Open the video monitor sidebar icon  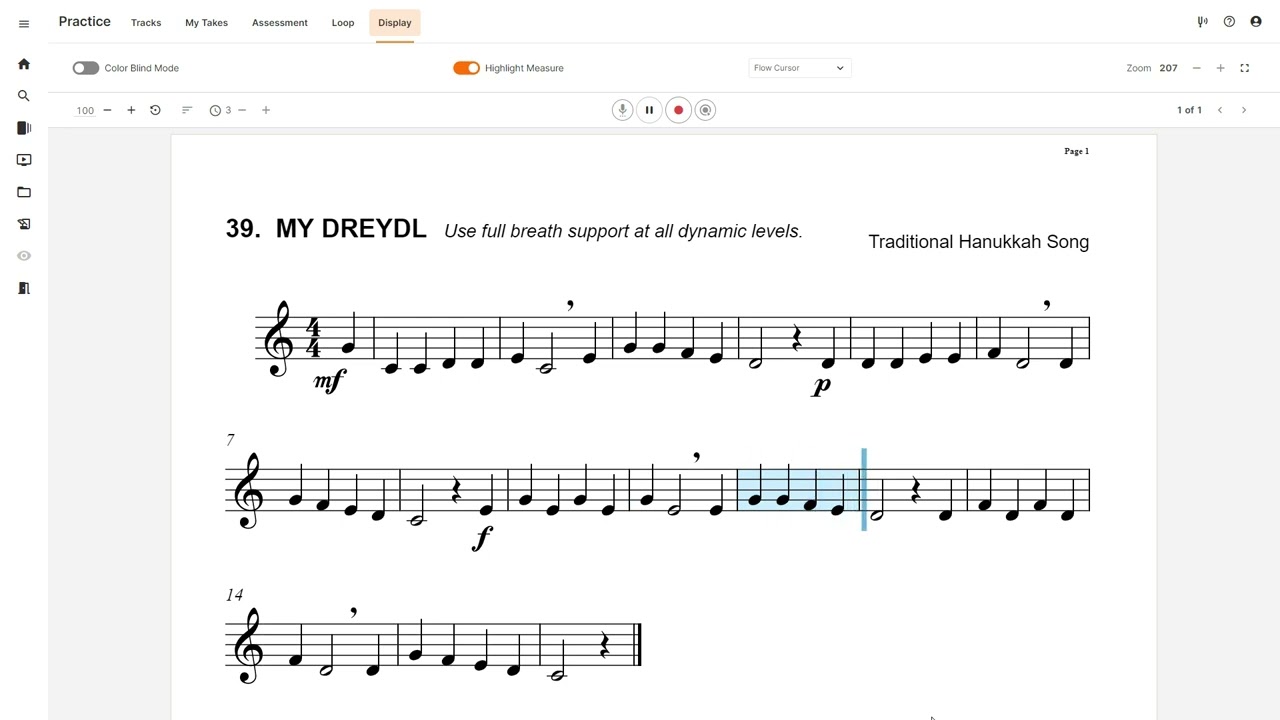click(x=24, y=160)
